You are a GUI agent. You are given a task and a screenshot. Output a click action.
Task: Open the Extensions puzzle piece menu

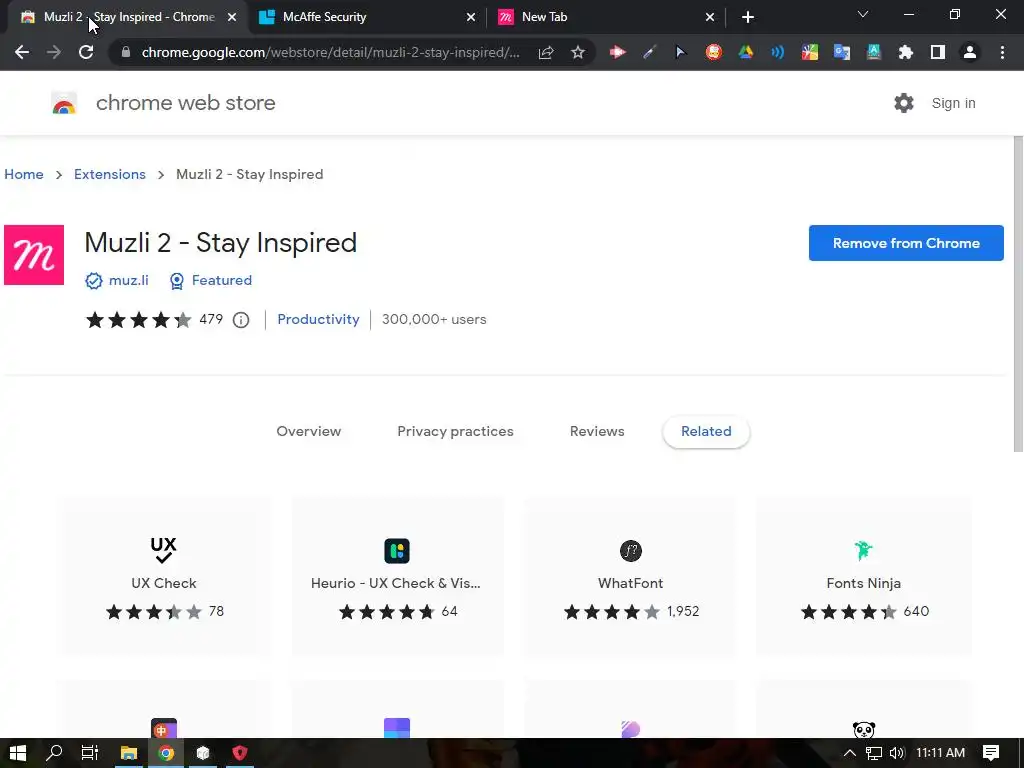pos(906,52)
